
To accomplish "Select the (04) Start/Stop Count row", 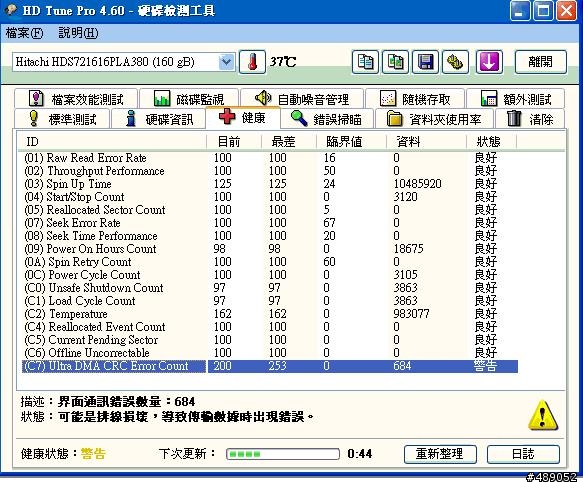I will click(270, 197).
